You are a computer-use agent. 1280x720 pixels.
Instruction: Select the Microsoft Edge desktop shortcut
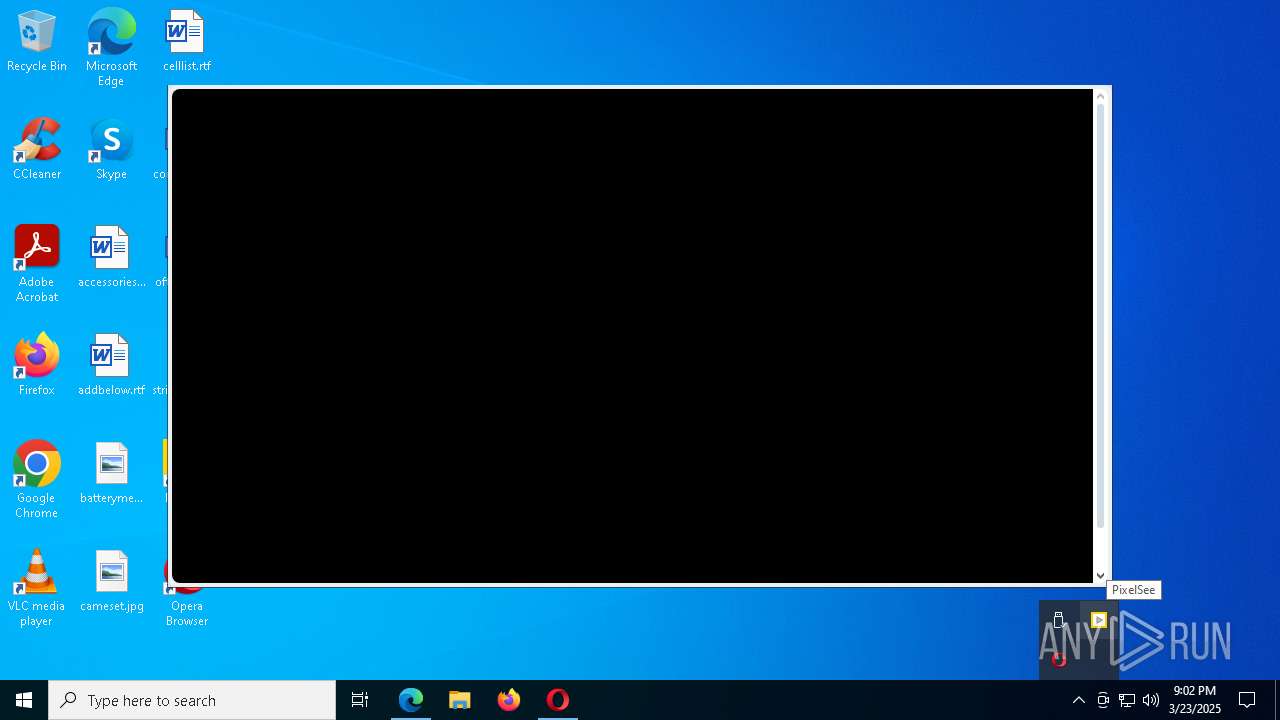(111, 48)
